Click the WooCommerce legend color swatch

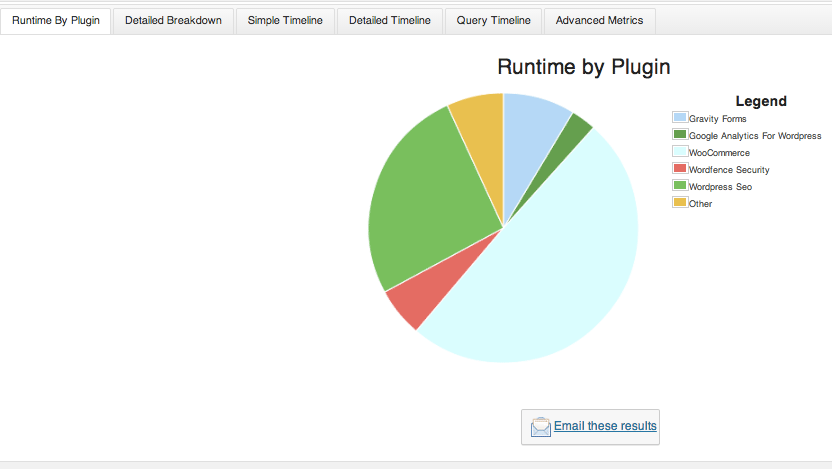pyautogui.click(x=680, y=151)
